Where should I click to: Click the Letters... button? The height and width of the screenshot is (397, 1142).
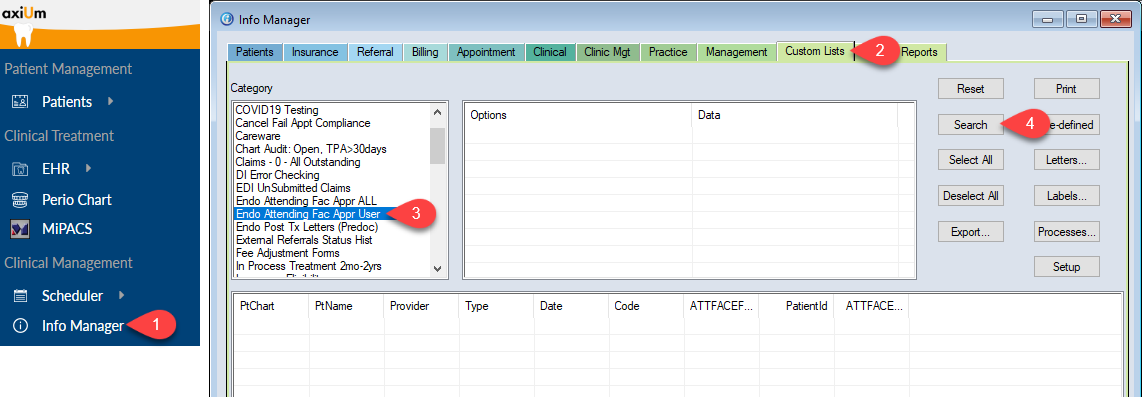pyautogui.click(x=1066, y=160)
